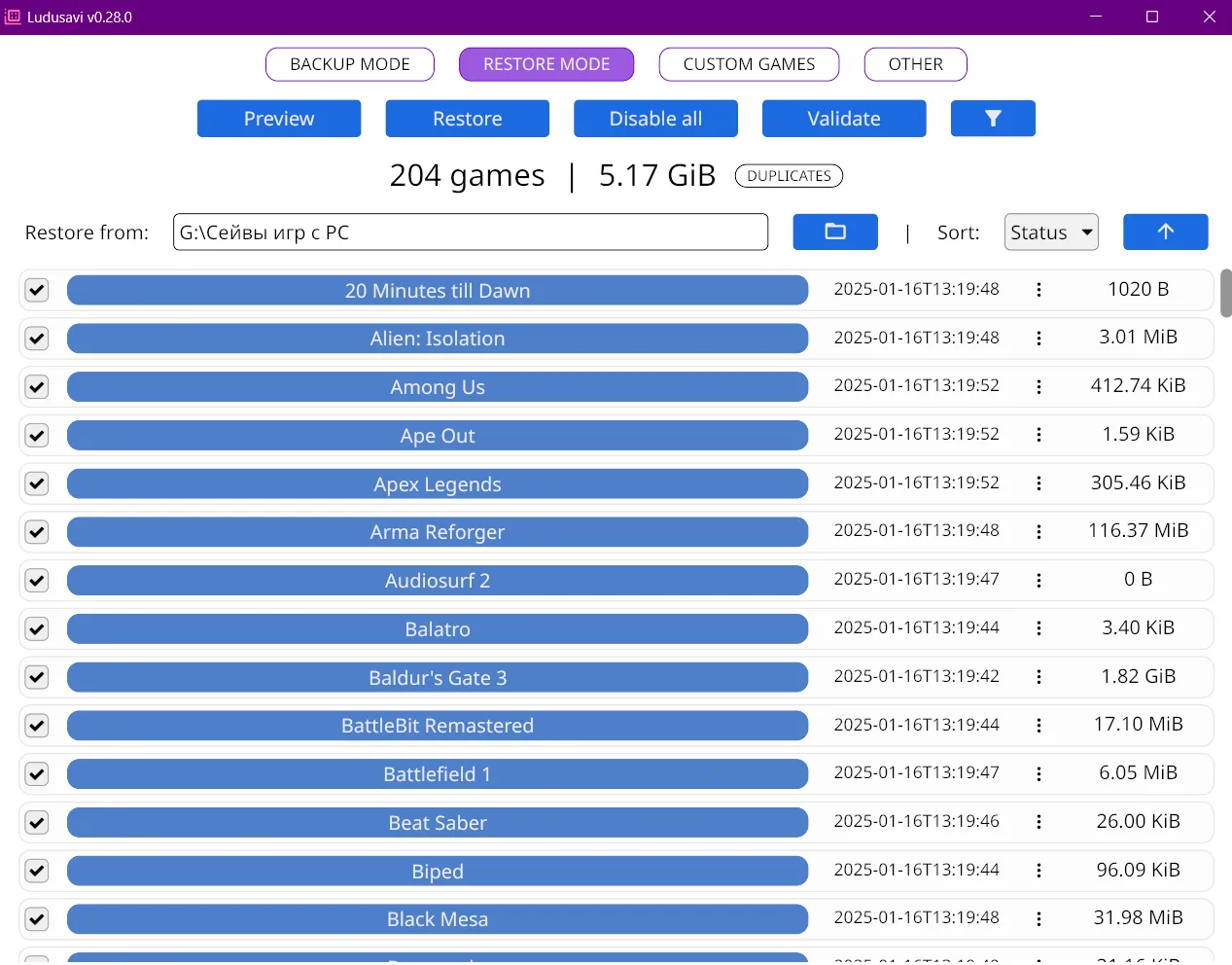The image size is (1232, 965).
Task: Click the vertical scrollbar thumb of game list
Action: click(x=1225, y=293)
